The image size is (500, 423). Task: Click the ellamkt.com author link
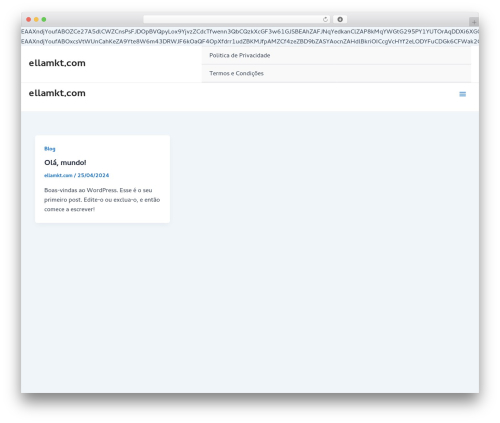(58, 175)
